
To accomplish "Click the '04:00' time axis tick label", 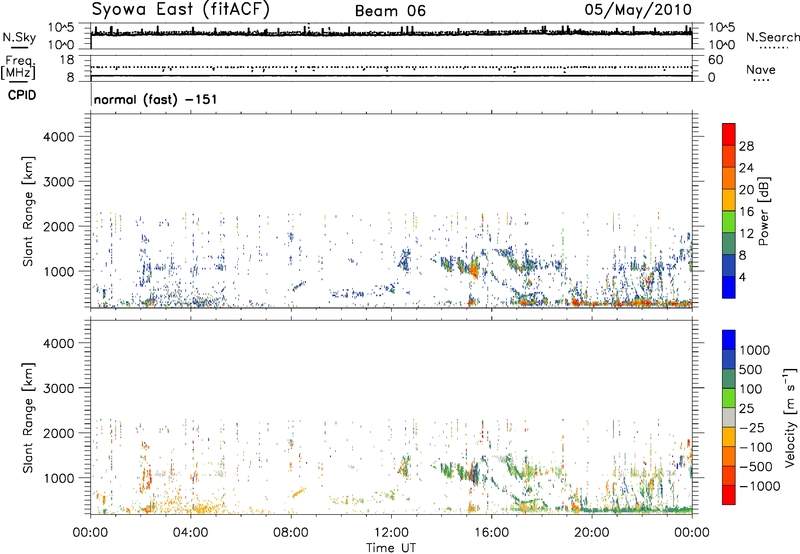I will 190,533.
